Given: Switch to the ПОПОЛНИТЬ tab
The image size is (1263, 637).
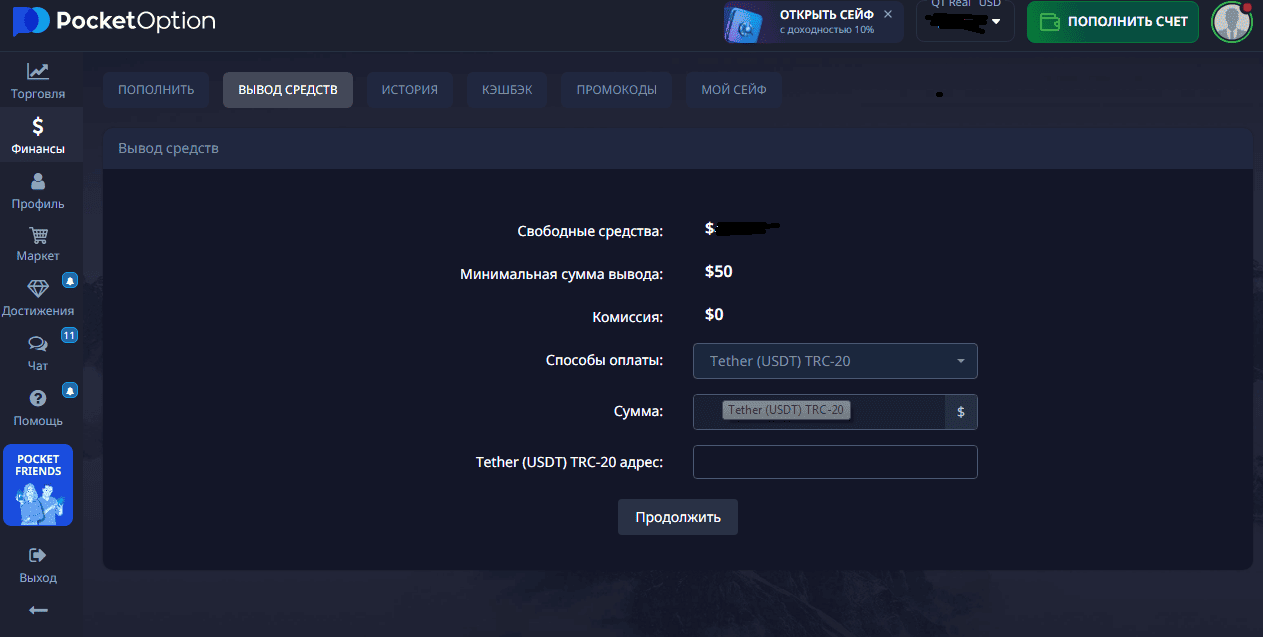Looking at the screenshot, I should click(x=156, y=90).
